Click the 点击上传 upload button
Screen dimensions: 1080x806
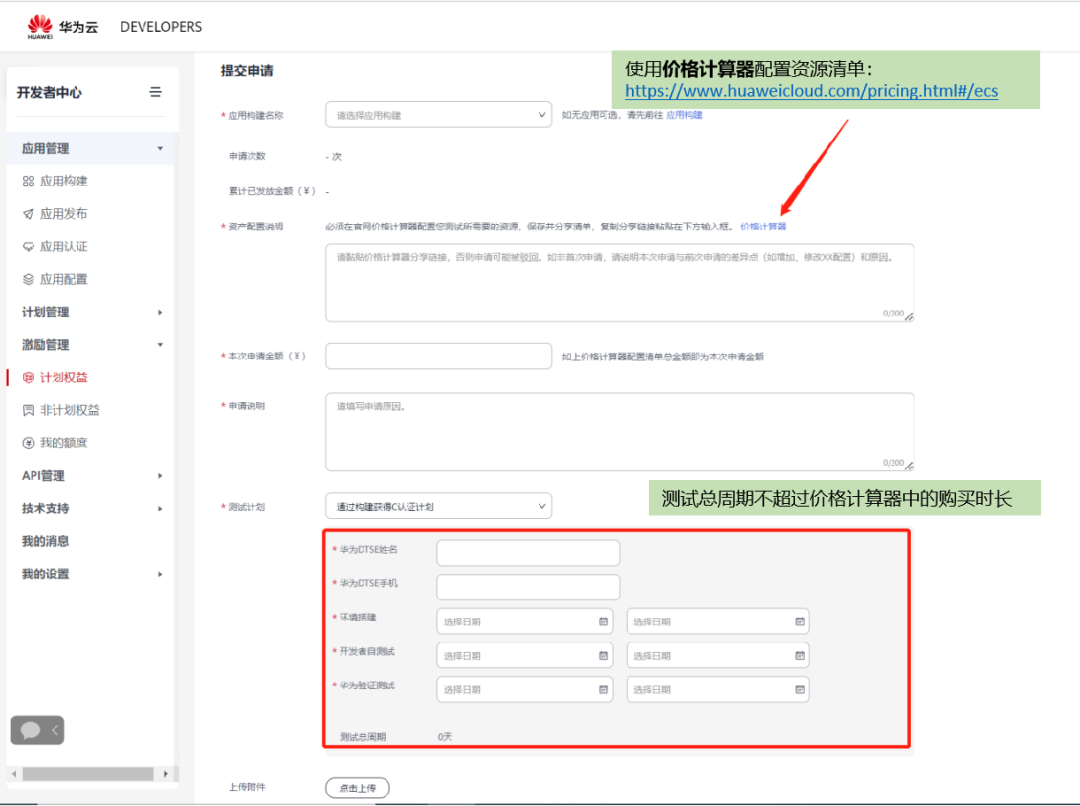tap(357, 787)
